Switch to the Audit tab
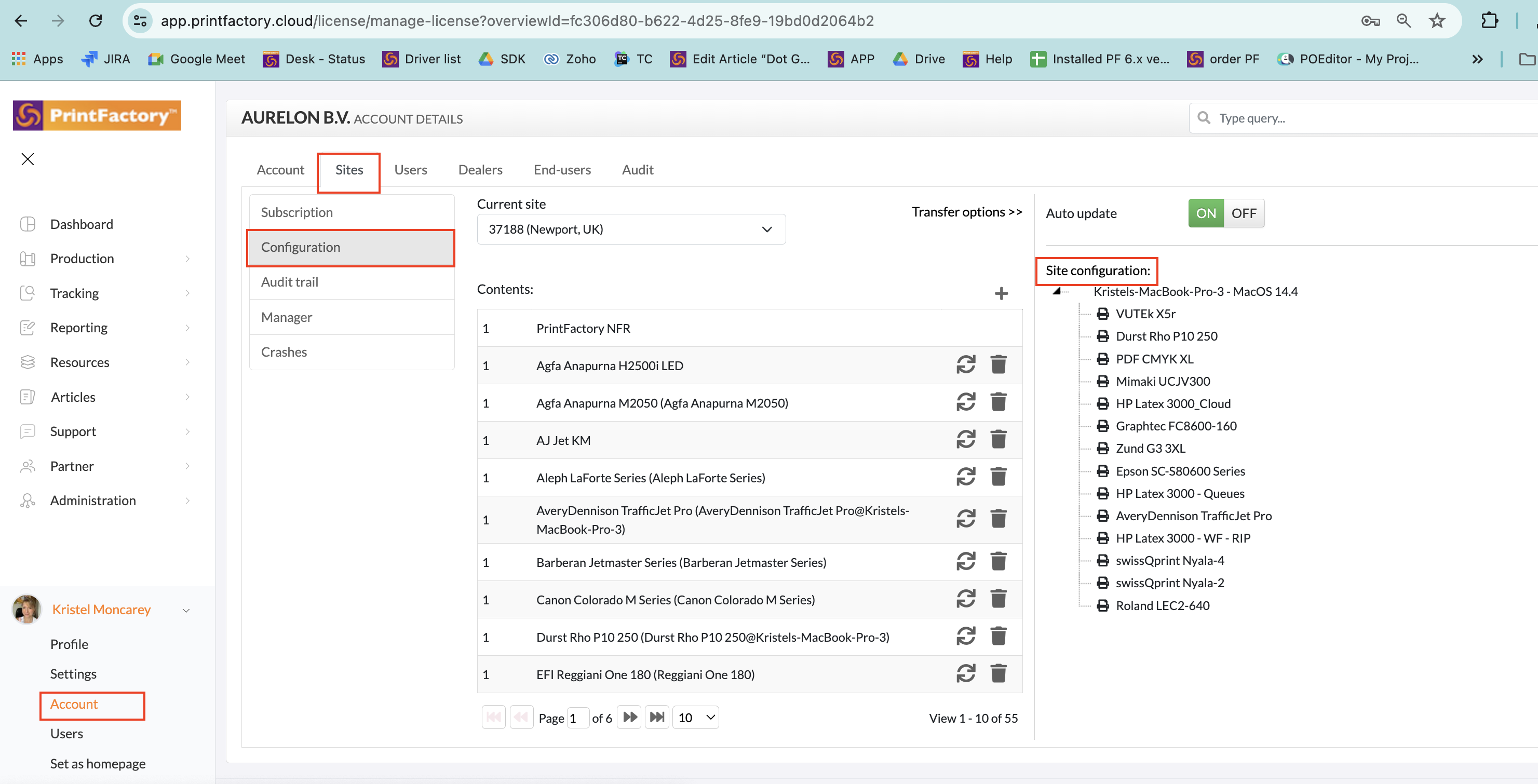This screenshot has height=784, width=1538. pos(637,170)
